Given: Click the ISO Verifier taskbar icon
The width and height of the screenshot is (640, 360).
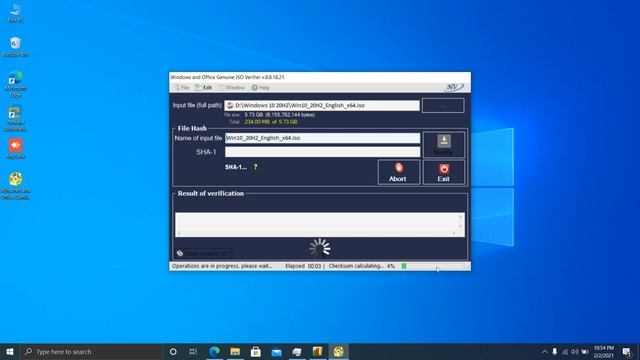Looking at the screenshot, I should click(x=338, y=351).
